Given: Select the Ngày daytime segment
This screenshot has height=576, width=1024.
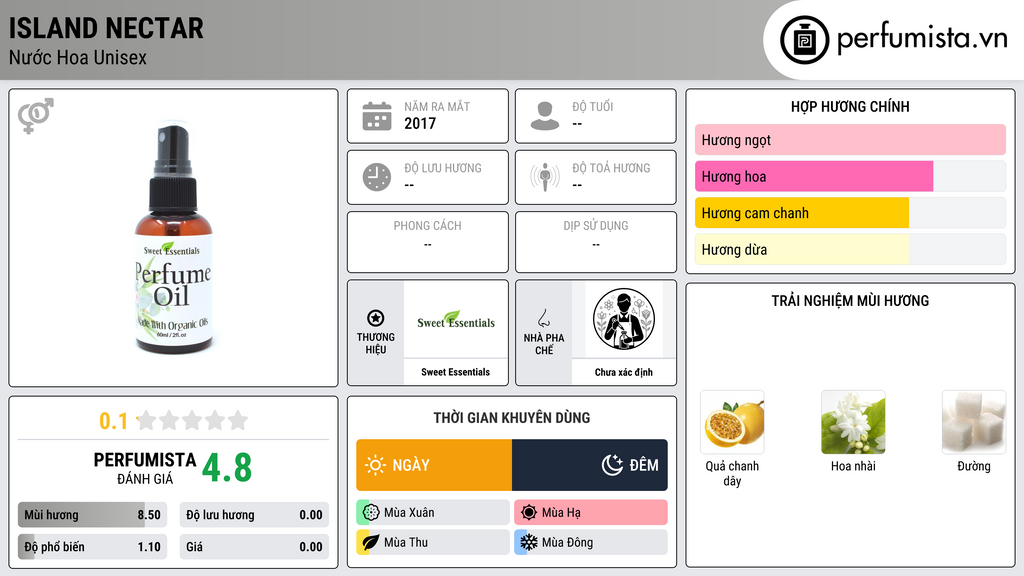Looking at the screenshot, I should [434, 465].
